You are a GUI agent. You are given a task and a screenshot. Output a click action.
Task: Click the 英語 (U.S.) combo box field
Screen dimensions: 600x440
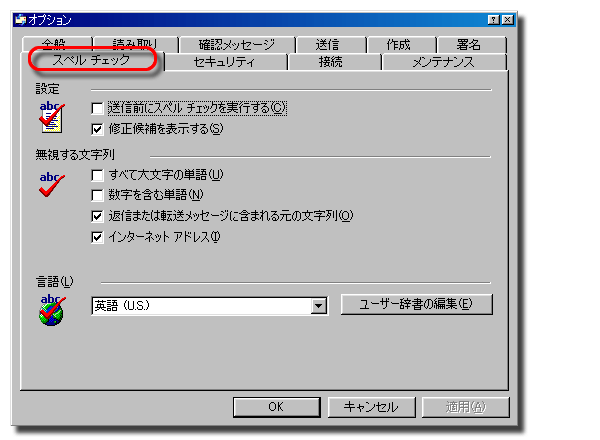pos(209,306)
